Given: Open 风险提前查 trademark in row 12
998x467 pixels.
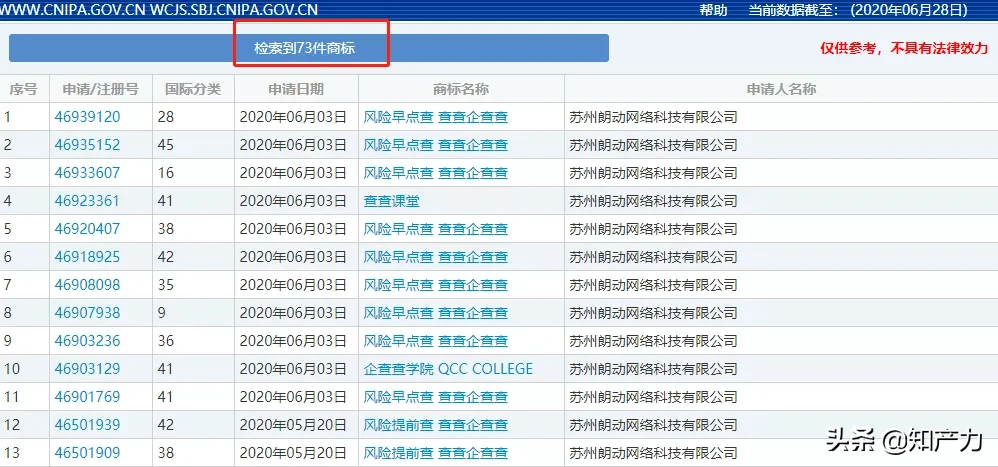Looking at the screenshot, I should click(435, 425).
